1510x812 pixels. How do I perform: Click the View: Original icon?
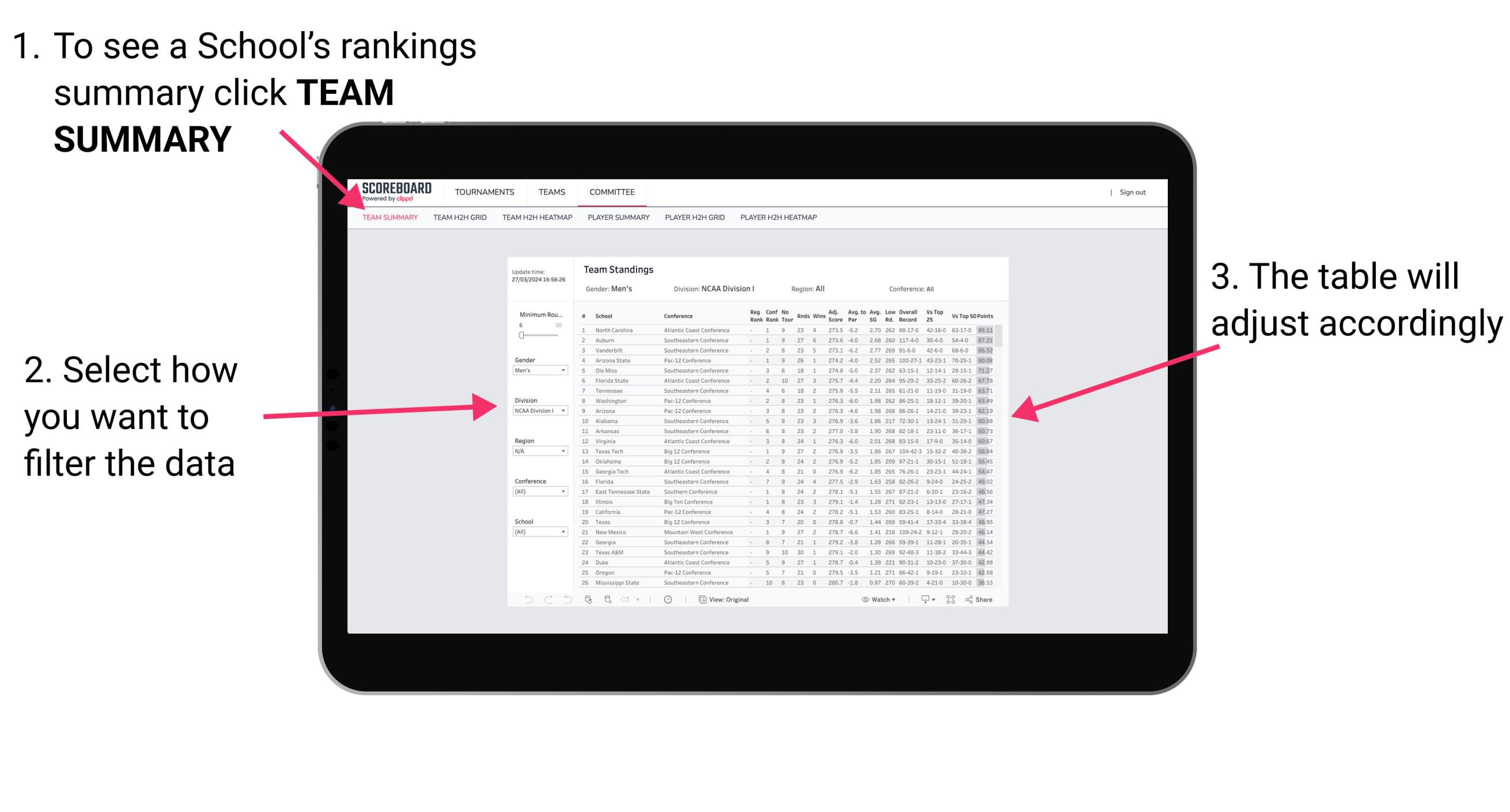click(701, 599)
